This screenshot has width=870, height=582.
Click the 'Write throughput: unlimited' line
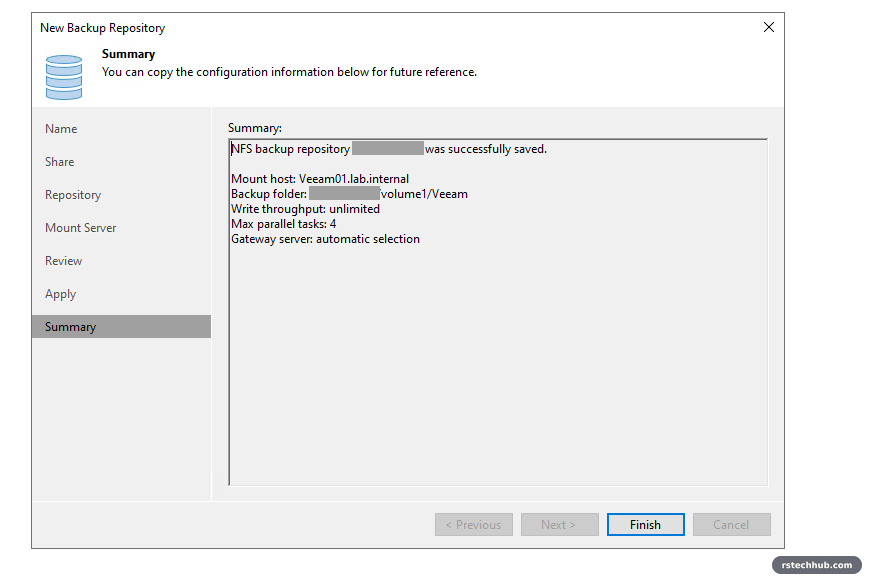(x=305, y=209)
